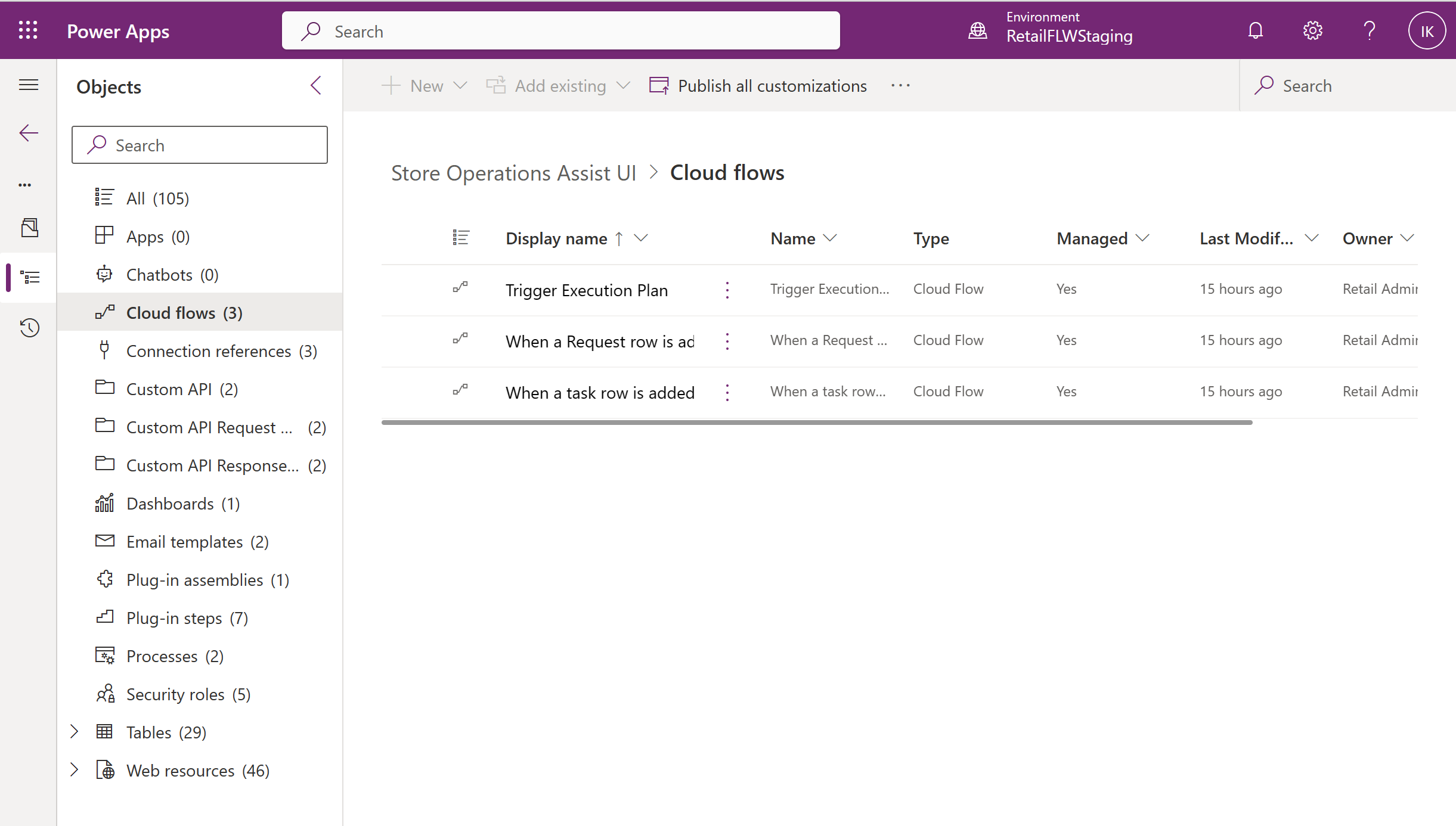Toggle managed status for When a task row is added
The width and height of the screenshot is (1456, 826).
click(1066, 390)
